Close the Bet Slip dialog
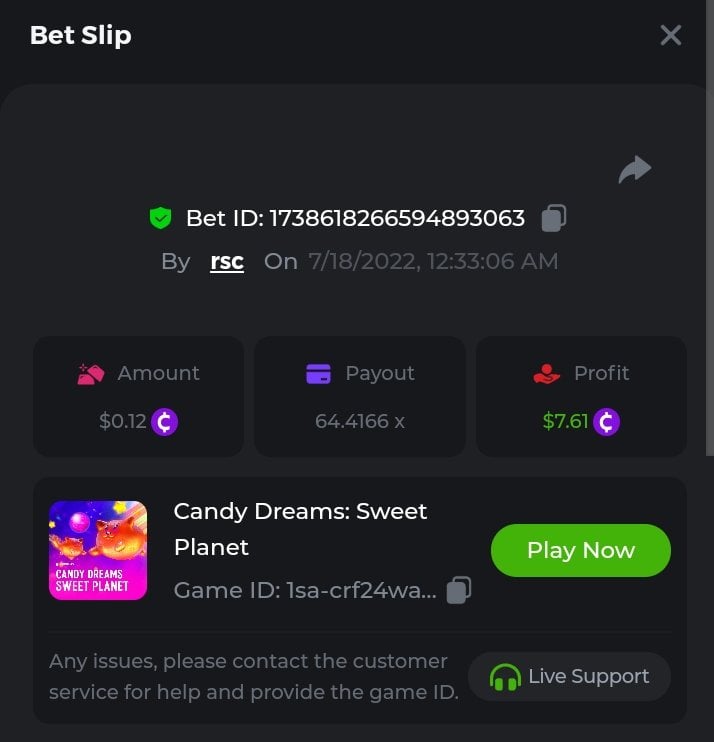Viewport: 714px width, 742px height. tap(670, 35)
